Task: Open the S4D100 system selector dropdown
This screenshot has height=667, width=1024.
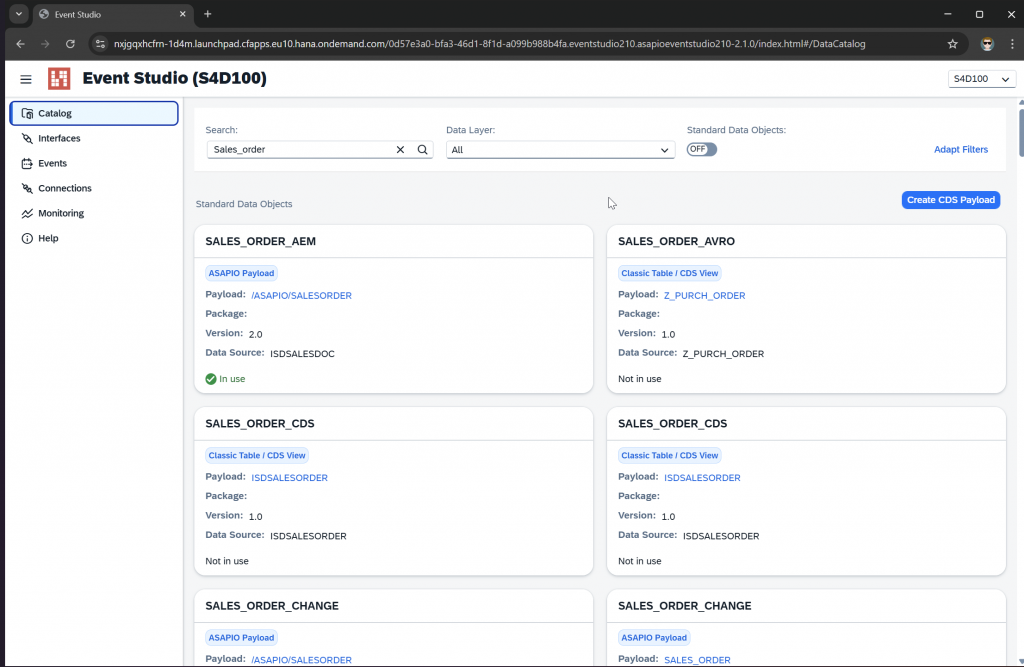Action: tap(982, 79)
